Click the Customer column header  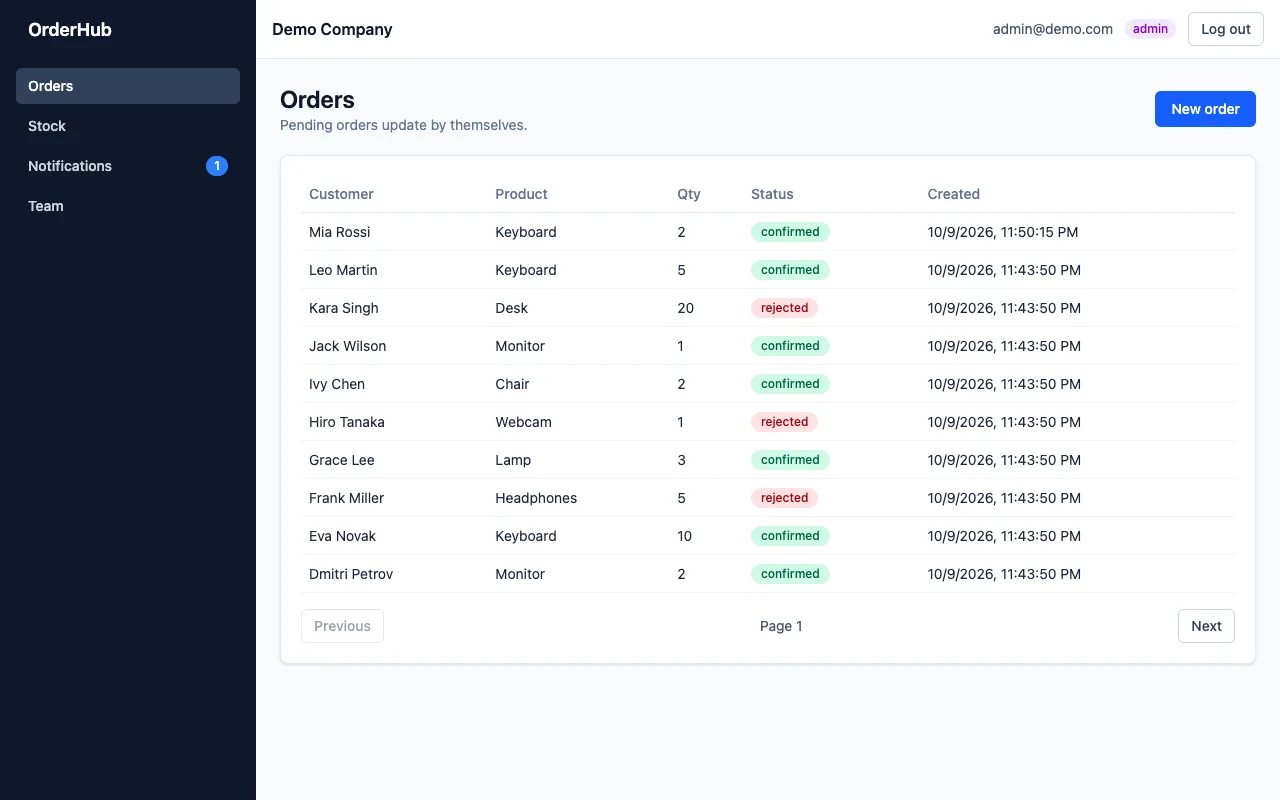click(341, 194)
